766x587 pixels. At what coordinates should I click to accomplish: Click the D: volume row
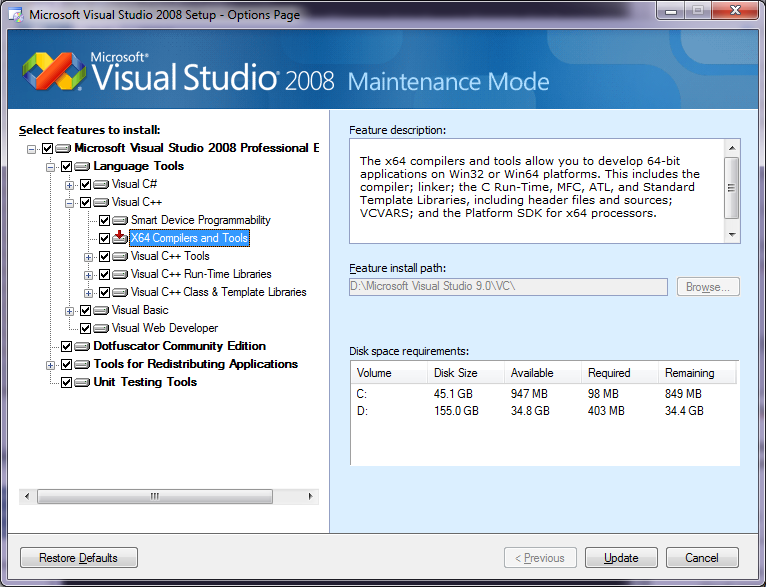[x=544, y=411]
